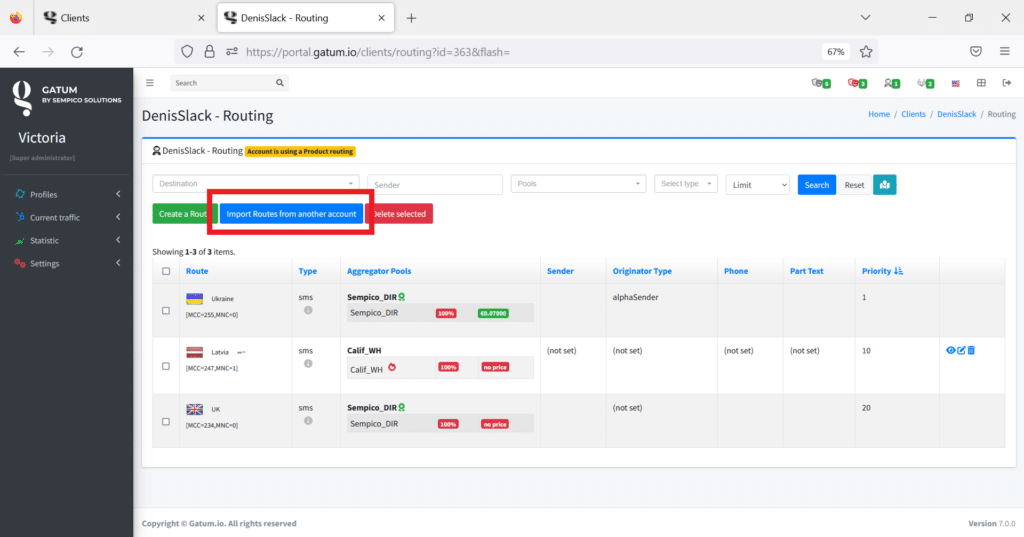Open the Limit dropdown

pyautogui.click(x=758, y=185)
